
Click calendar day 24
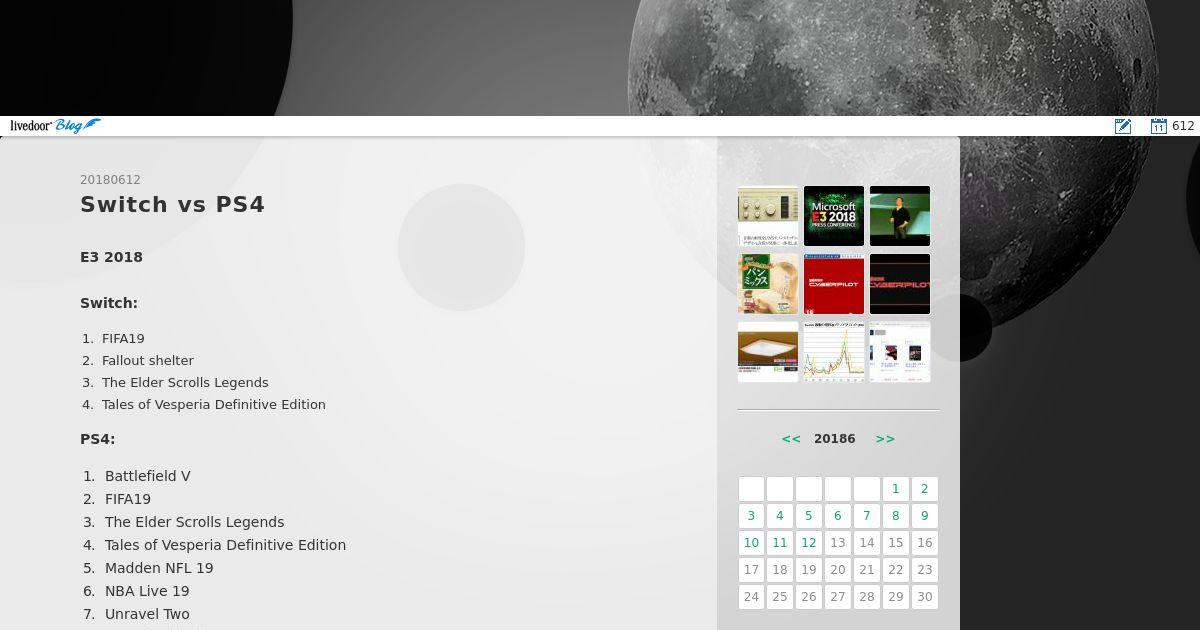pyautogui.click(x=751, y=597)
